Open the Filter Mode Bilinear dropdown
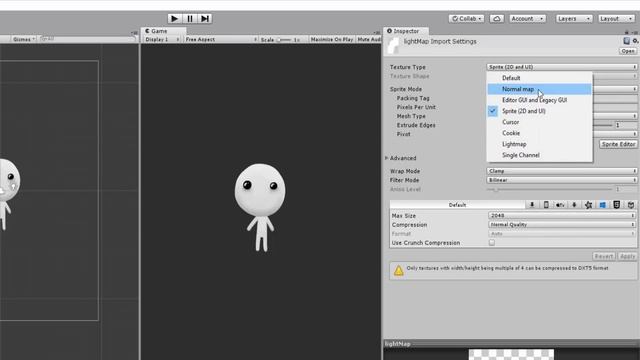 (x=562, y=180)
